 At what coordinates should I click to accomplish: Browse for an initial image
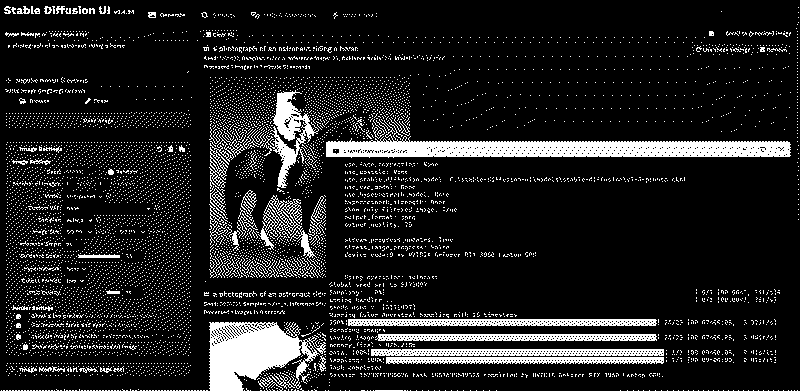click(x=34, y=101)
